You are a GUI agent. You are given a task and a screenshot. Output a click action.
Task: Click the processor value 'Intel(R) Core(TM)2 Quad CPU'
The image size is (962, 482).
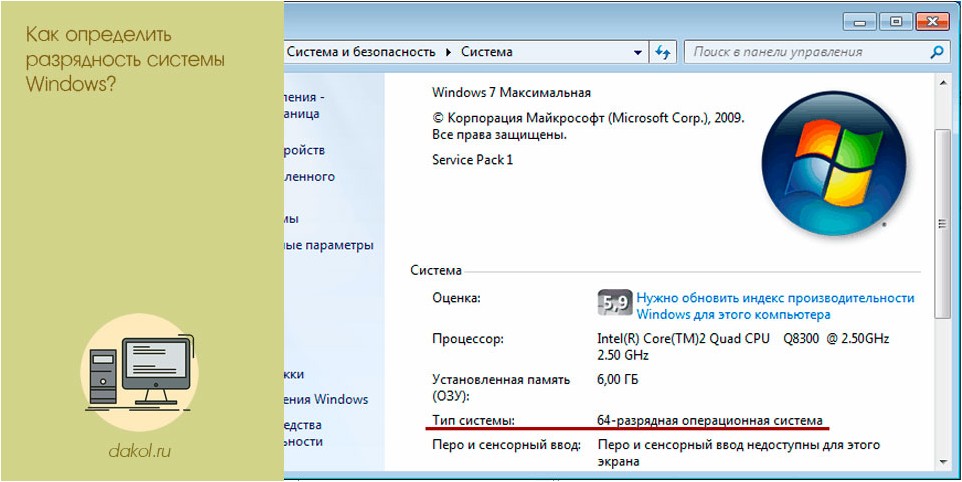683,339
